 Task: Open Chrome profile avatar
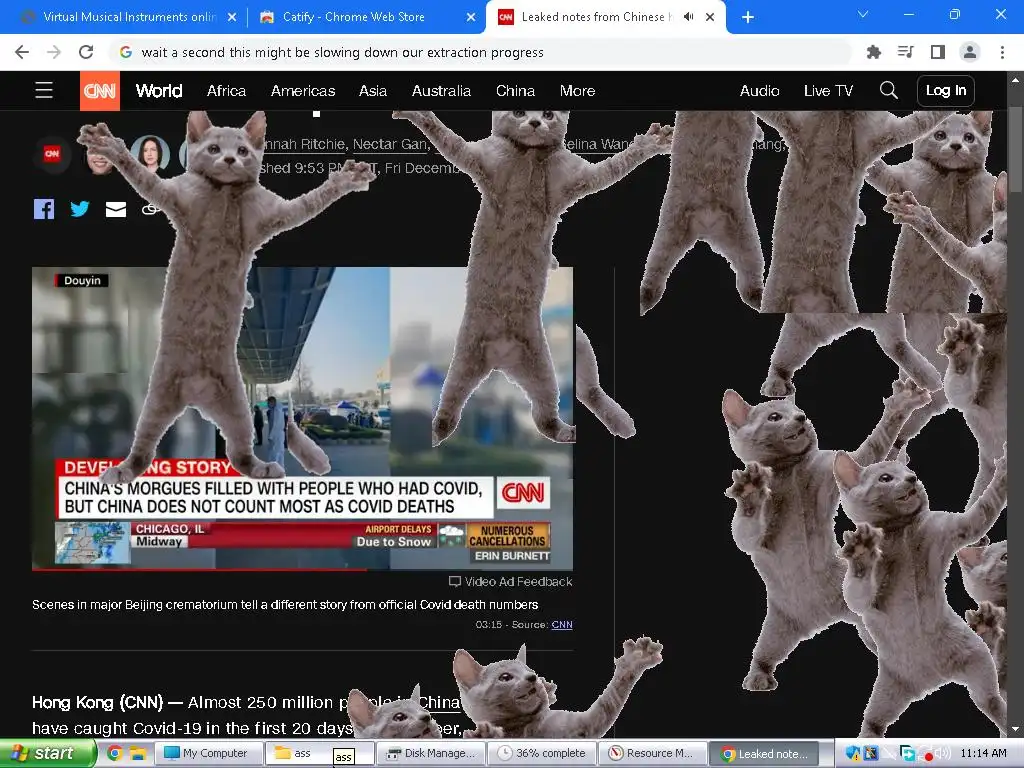coord(970,52)
